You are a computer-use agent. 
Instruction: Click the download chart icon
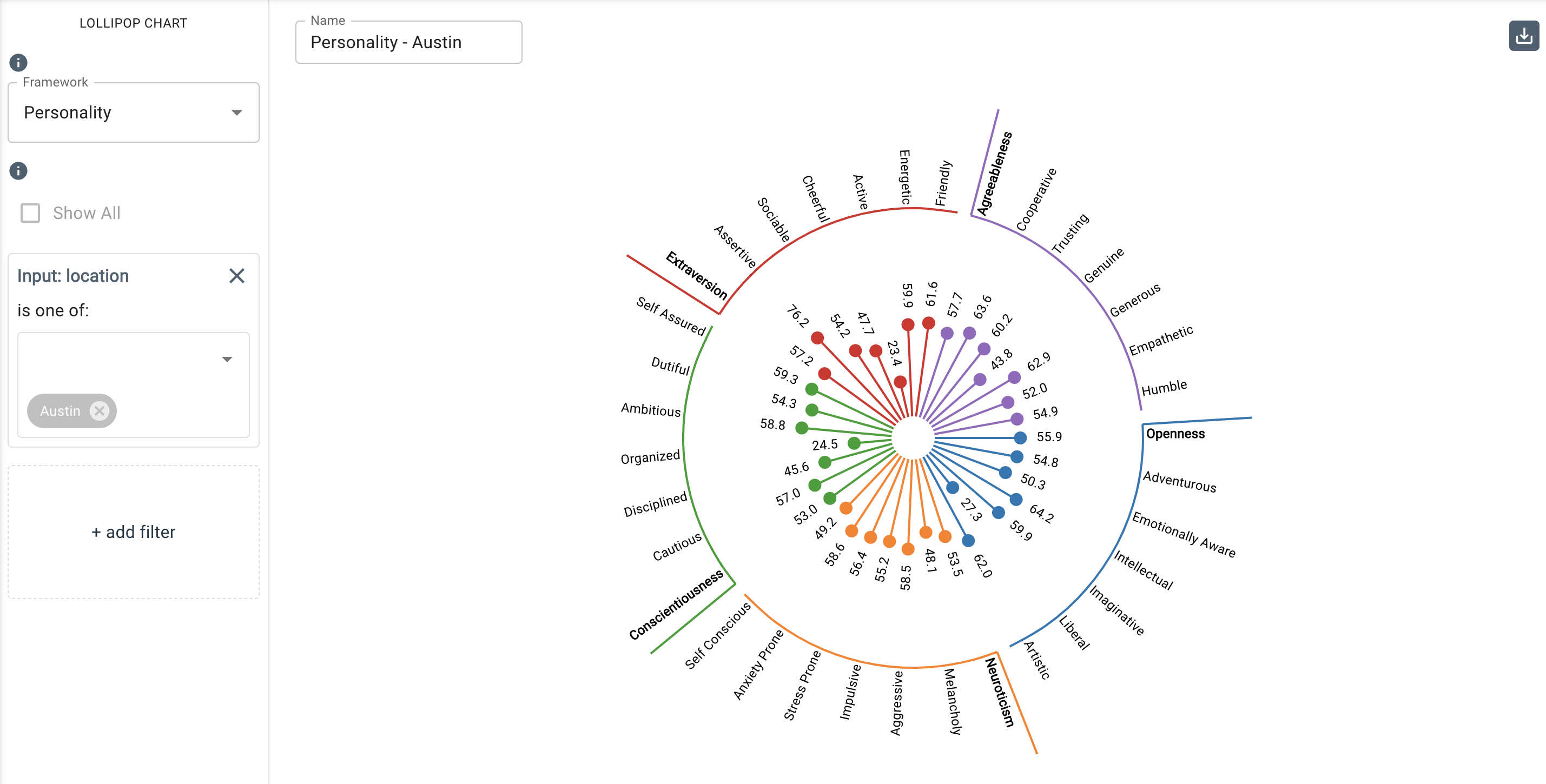tap(1523, 36)
